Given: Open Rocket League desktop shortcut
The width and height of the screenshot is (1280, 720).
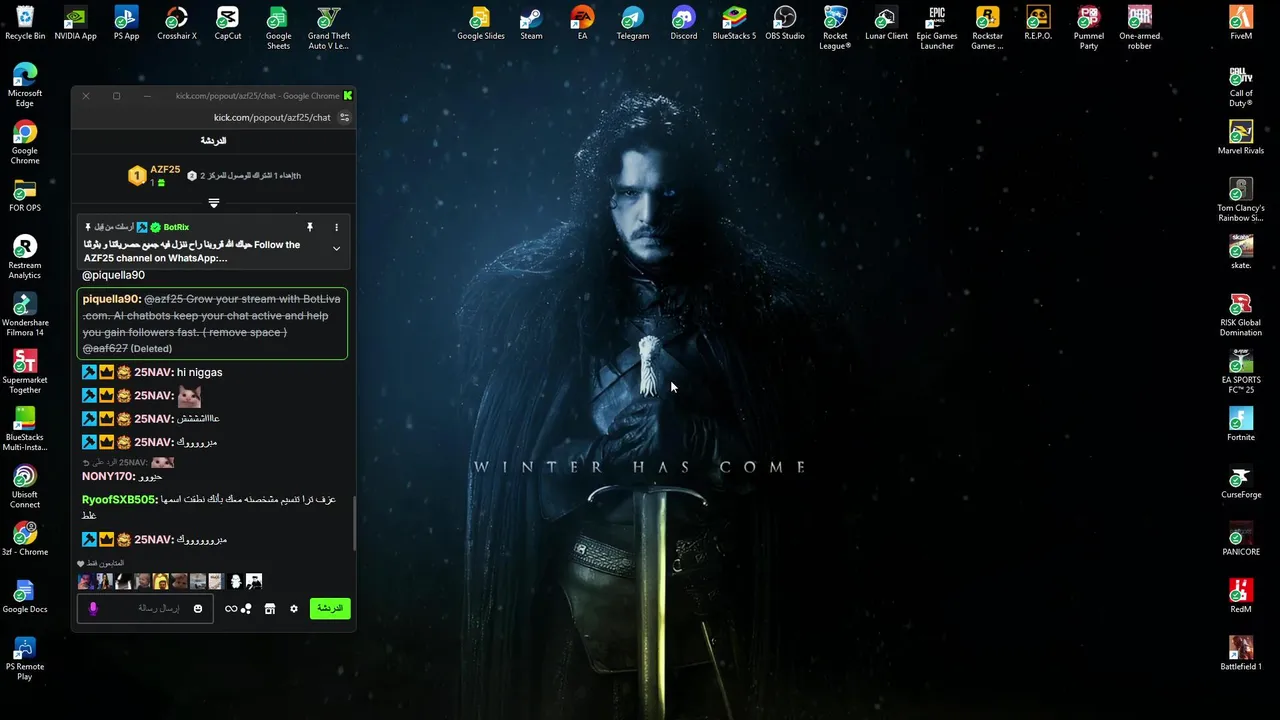Looking at the screenshot, I should click(835, 27).
